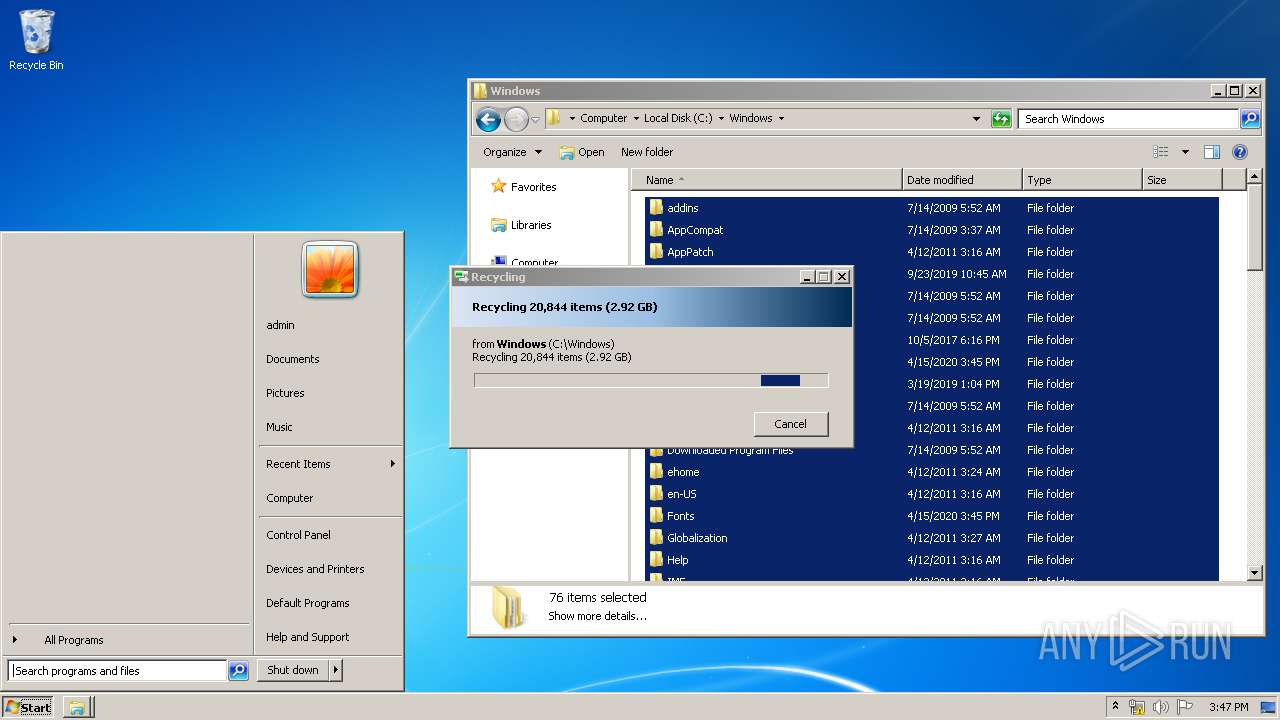Click Search programs and files field
The image size is (1280, 720).
(118, 671)
